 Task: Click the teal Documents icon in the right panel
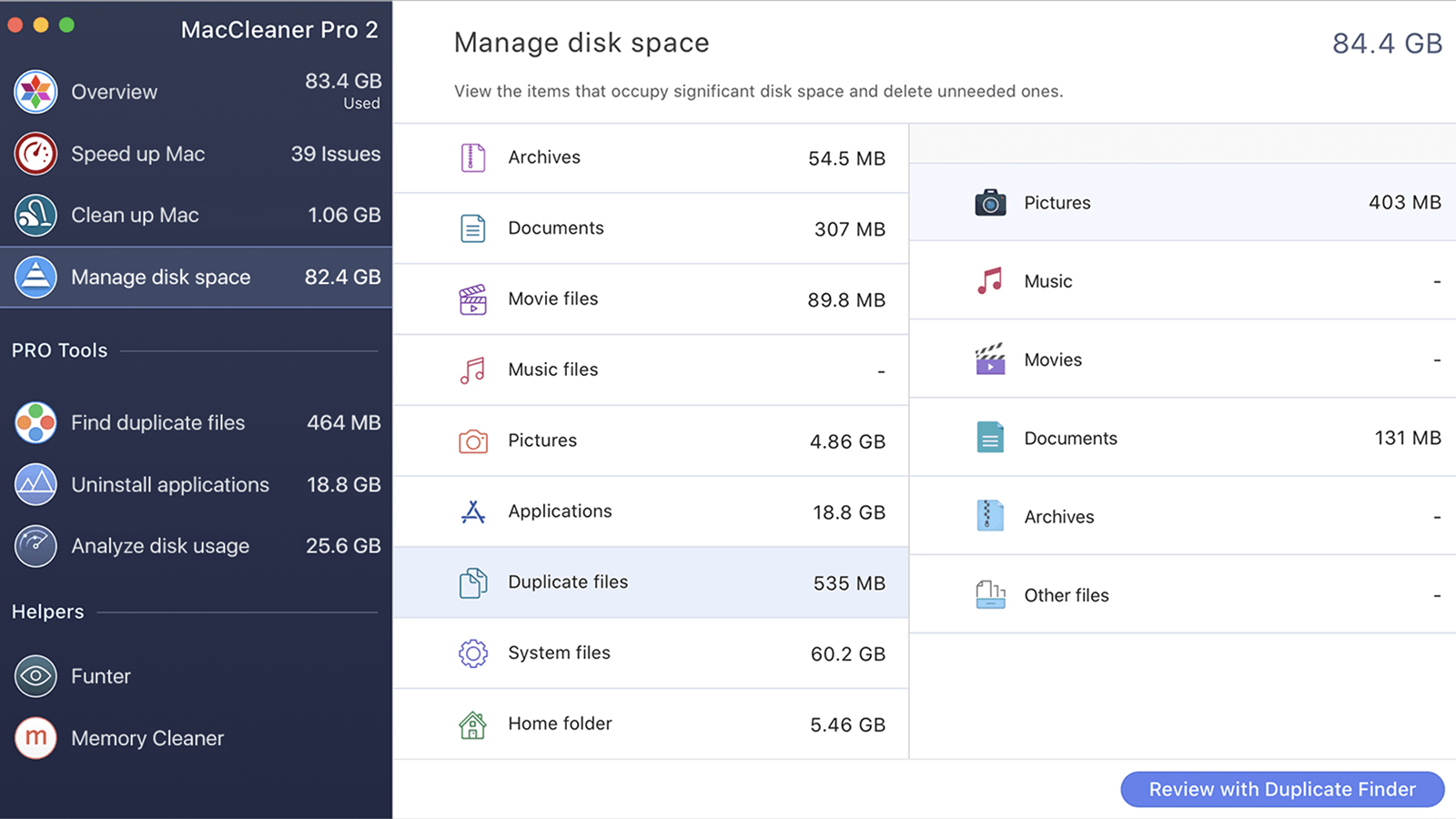coord(990,438)
